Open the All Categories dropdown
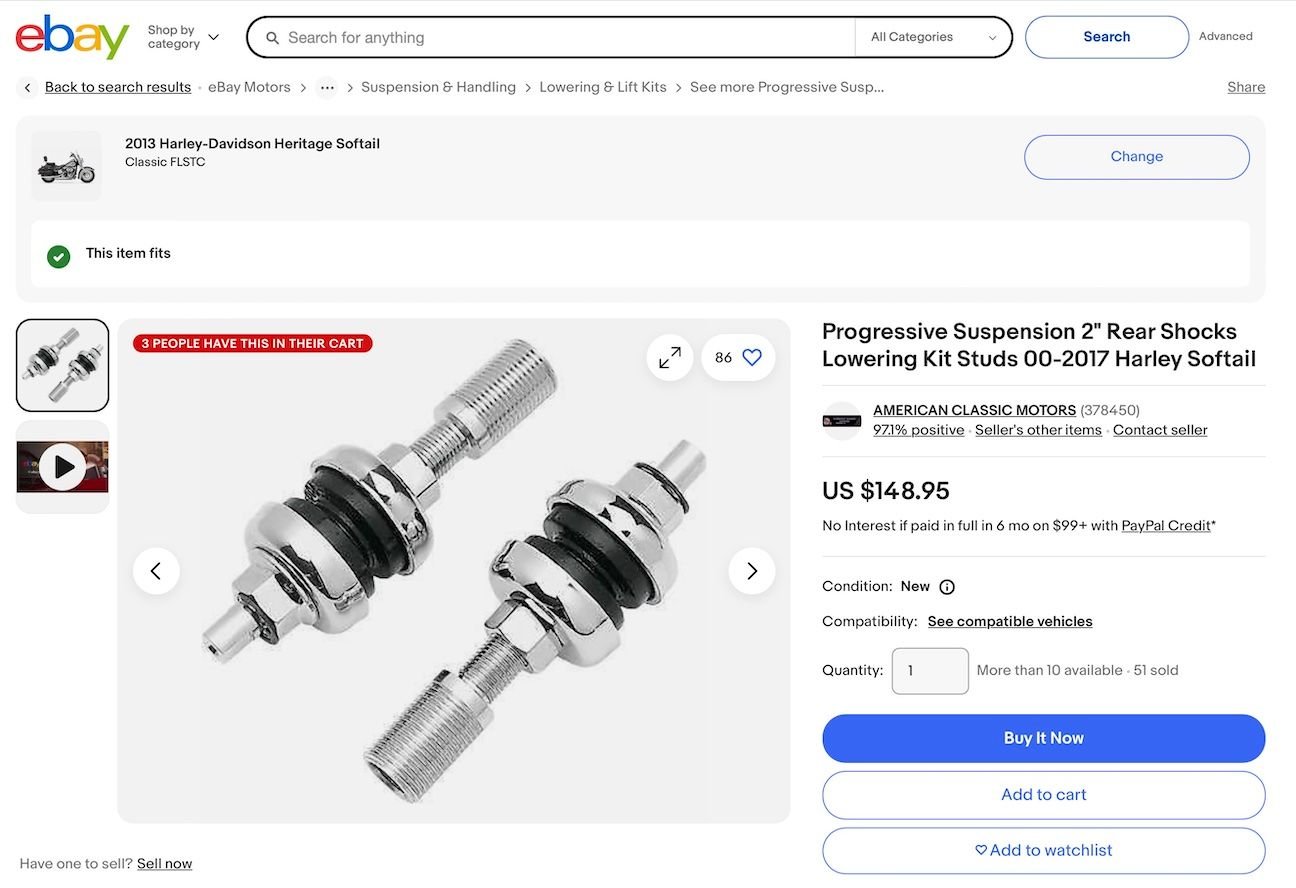The image size is (1296, 888). click(933, 37)
